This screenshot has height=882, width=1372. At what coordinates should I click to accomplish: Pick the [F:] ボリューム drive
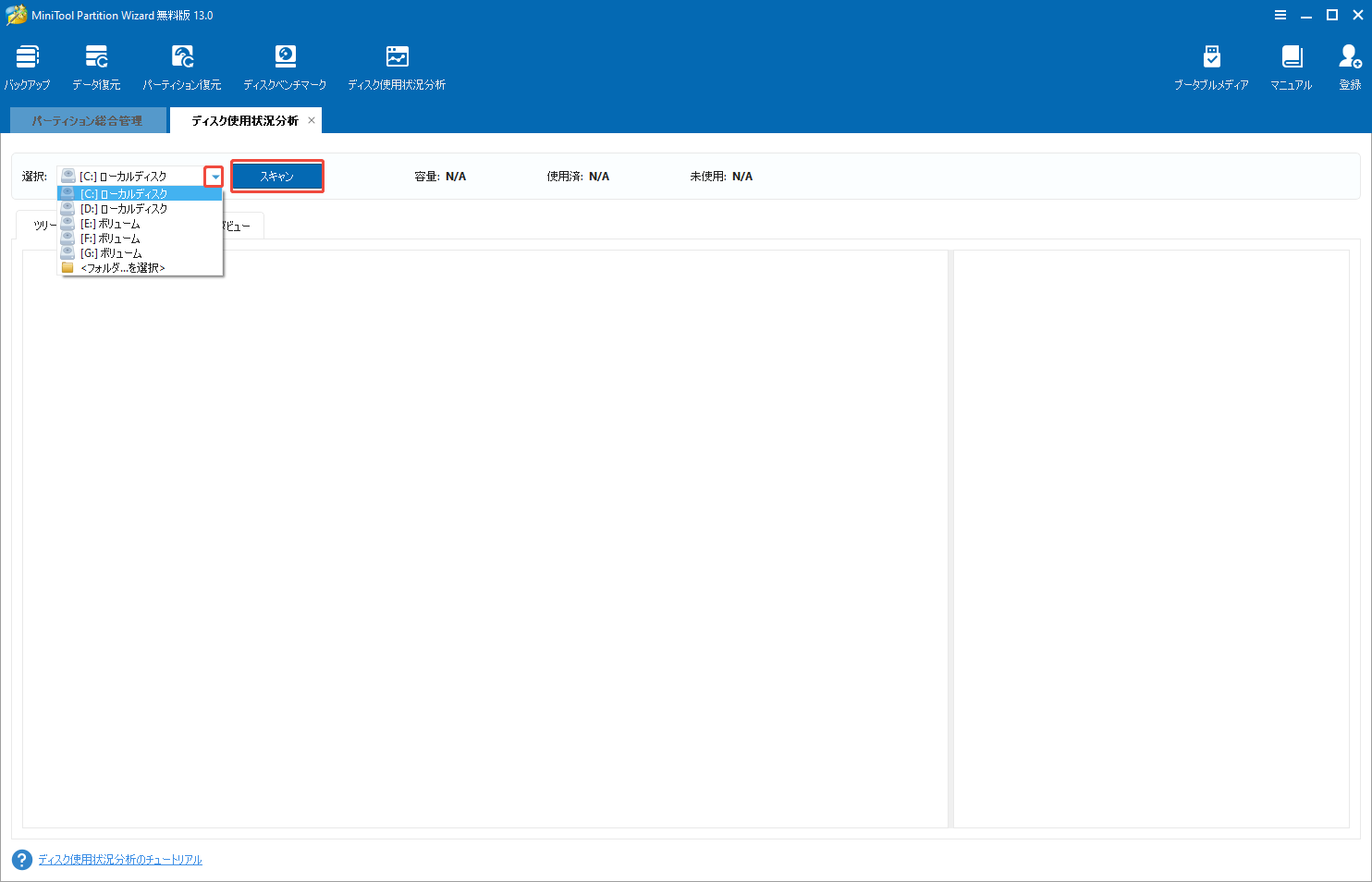click(140, 239)
